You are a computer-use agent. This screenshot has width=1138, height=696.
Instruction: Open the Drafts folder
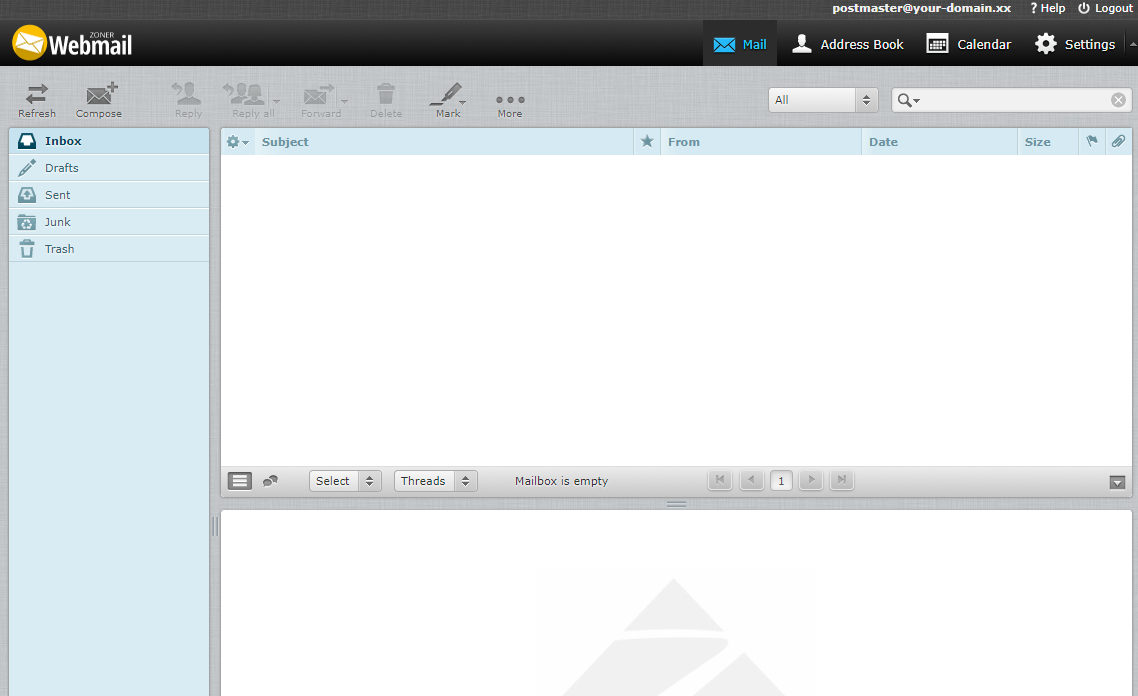61,168
